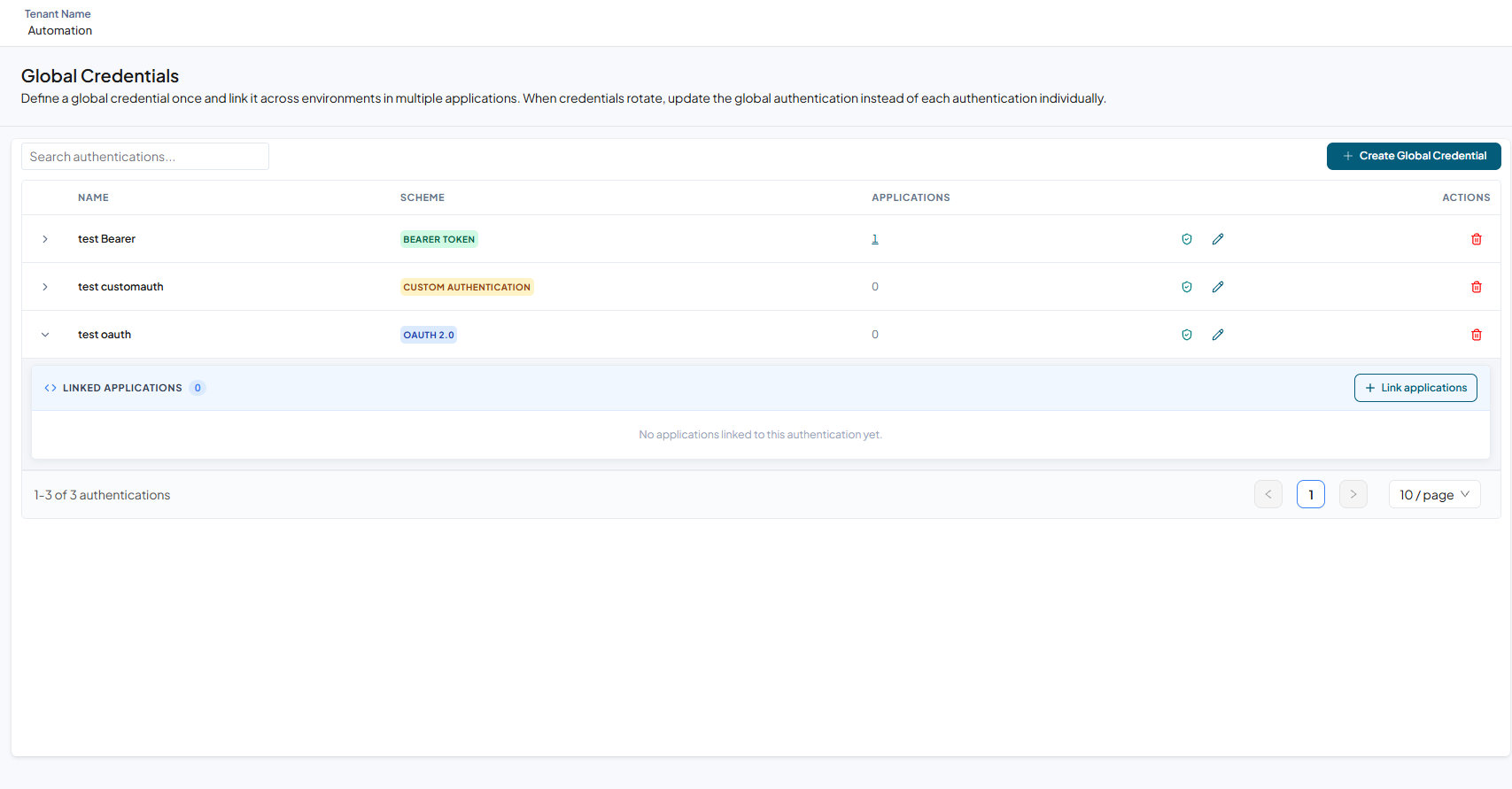Click the test customauth name
1512x789 pixels.
click(x=120, y=287)
